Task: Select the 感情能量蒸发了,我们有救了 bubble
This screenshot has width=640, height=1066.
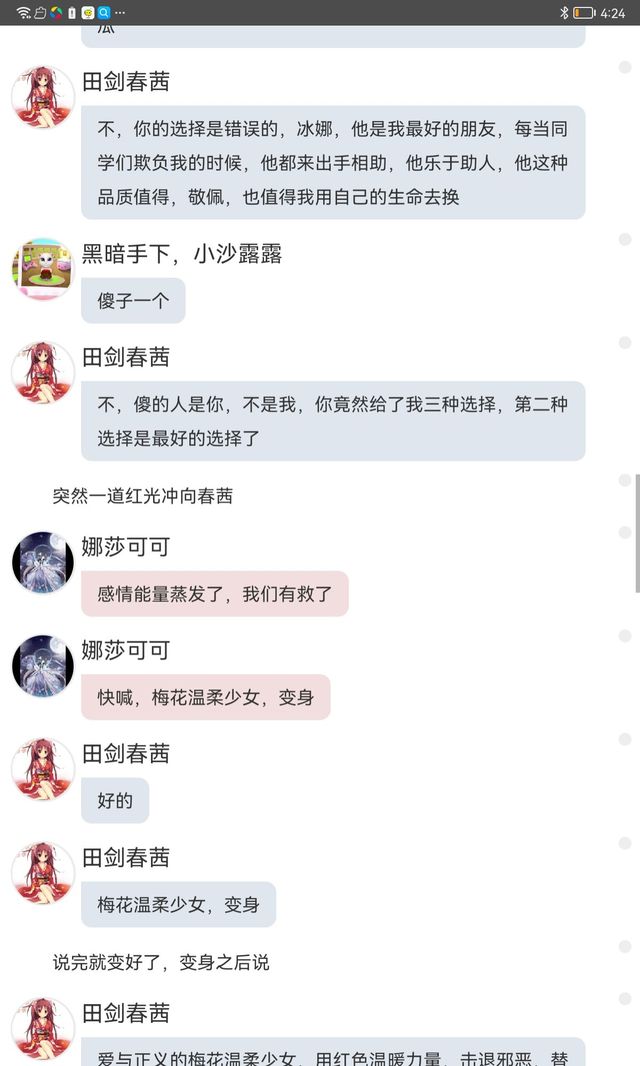Action: [215, 594]
